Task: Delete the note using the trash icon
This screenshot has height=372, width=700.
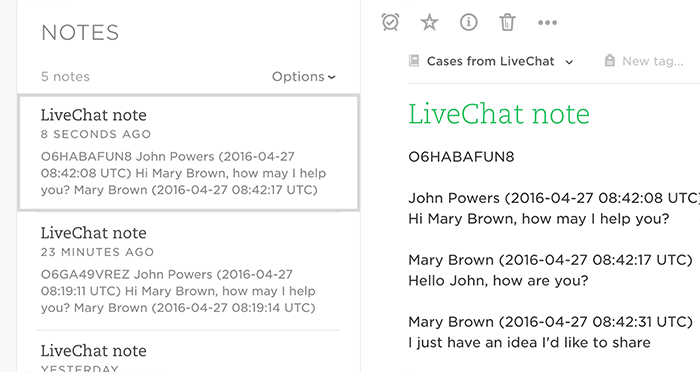Action: [x=507, y=22]
